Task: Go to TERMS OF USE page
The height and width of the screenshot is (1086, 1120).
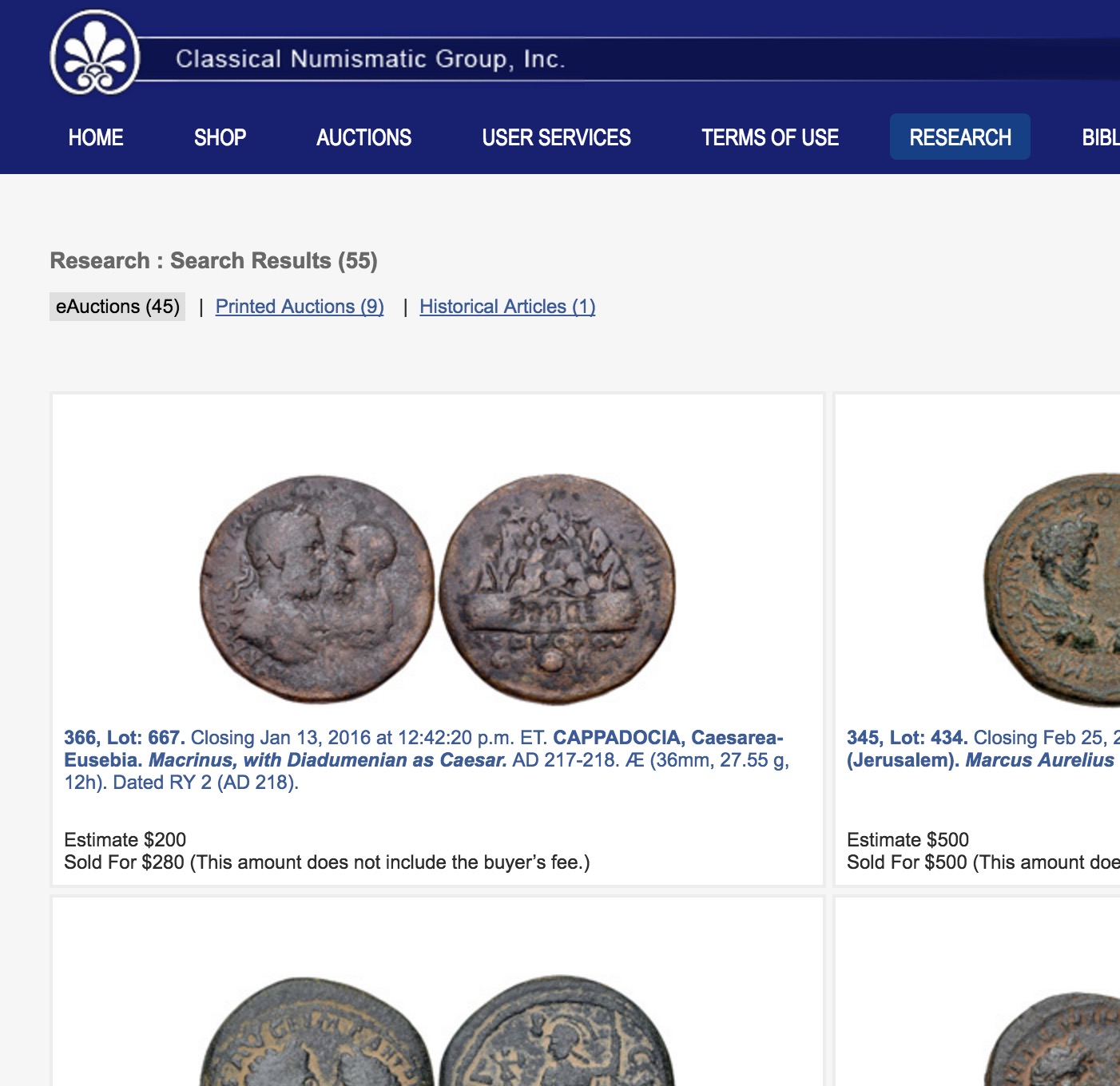Action: point(770,137)
